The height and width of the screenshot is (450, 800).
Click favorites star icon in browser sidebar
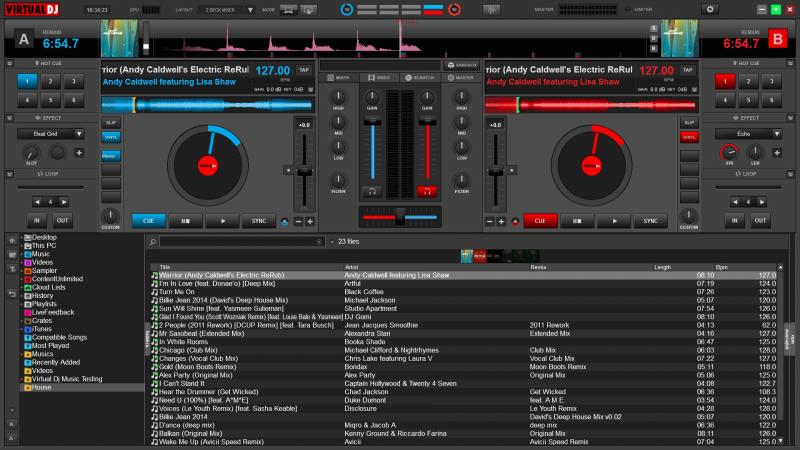coord(12,240)
